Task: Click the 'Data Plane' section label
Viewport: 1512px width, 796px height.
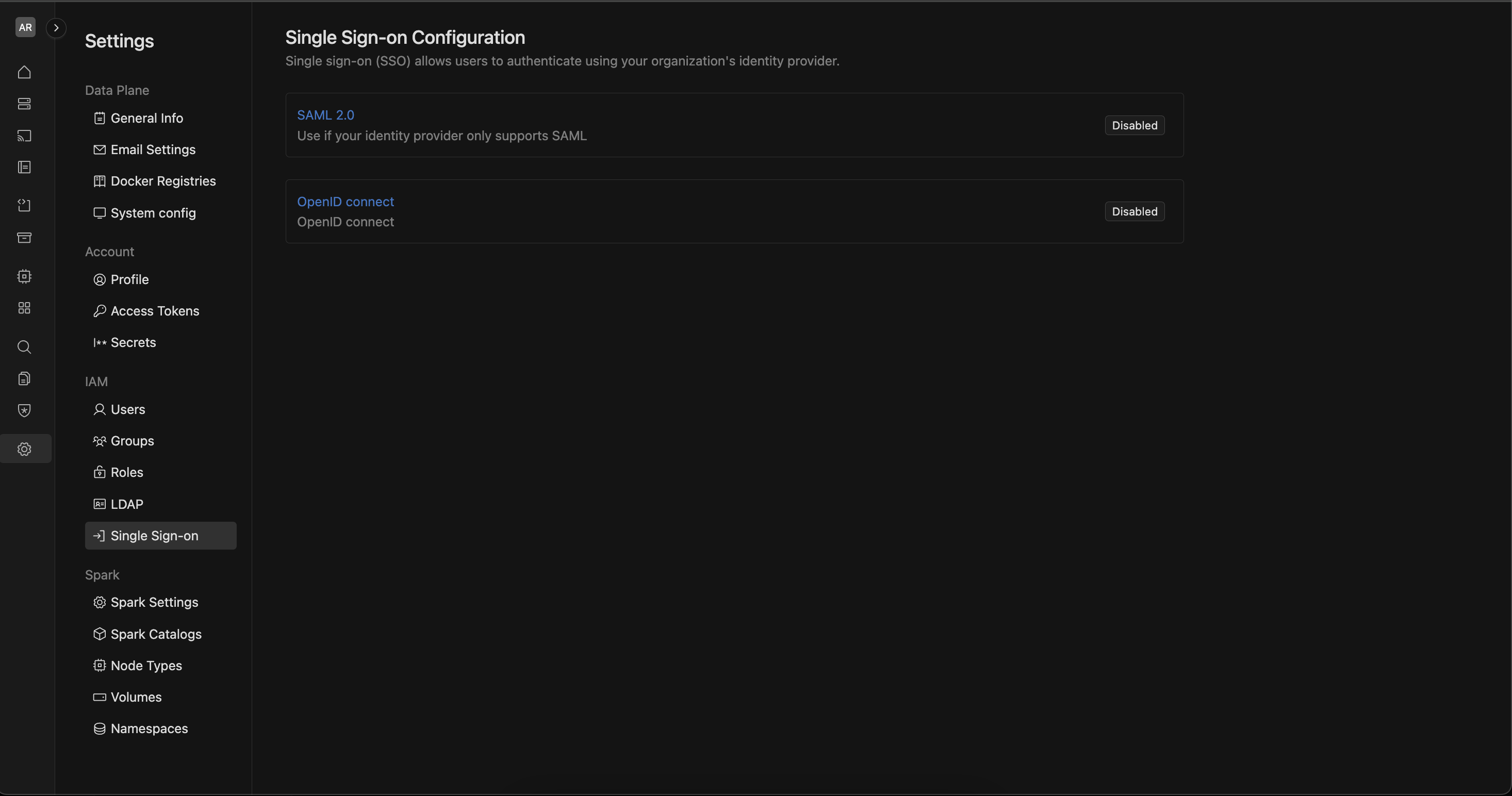Action: 118,90
